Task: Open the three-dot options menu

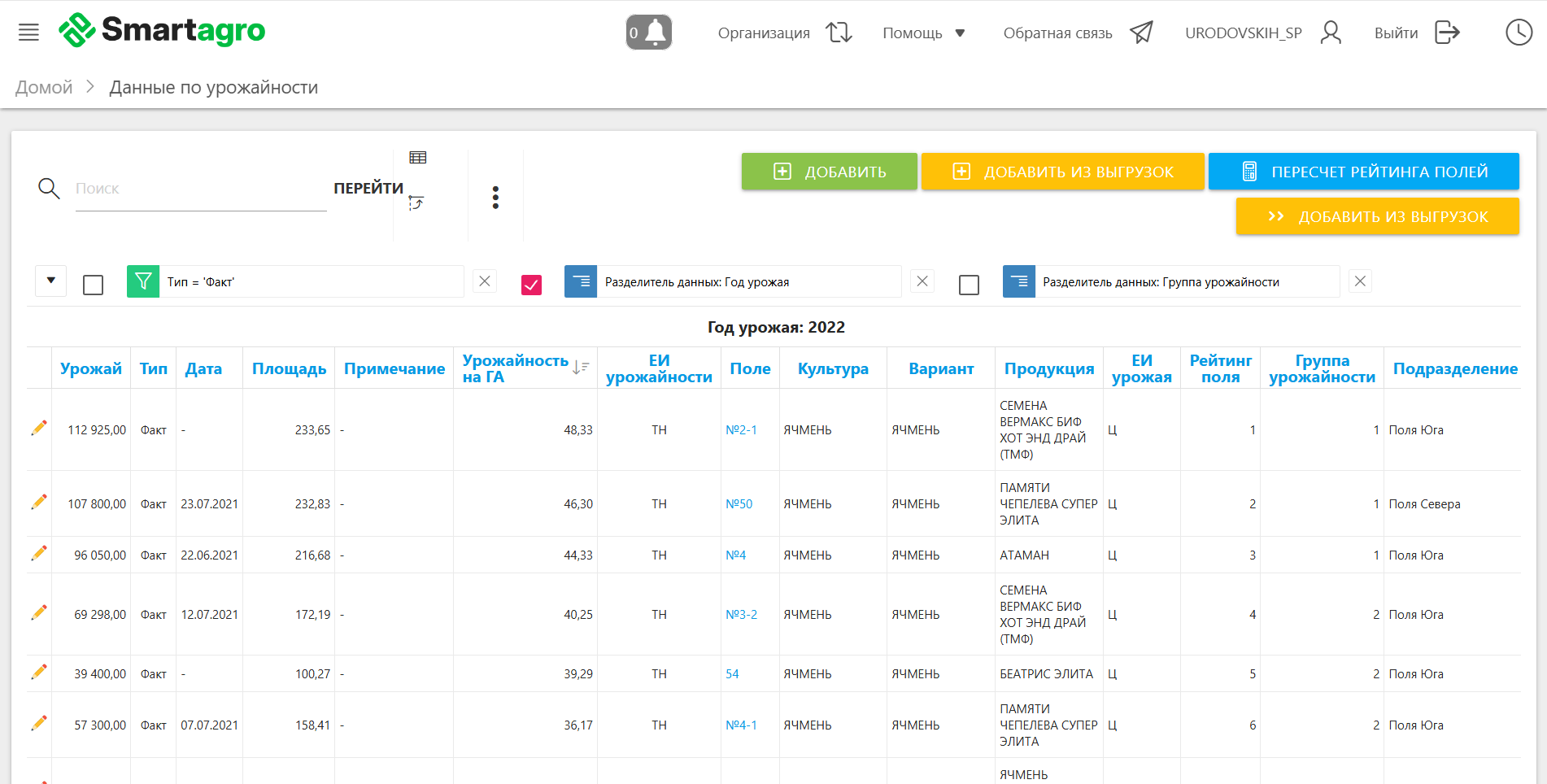Action: click(x=495, y=197)
